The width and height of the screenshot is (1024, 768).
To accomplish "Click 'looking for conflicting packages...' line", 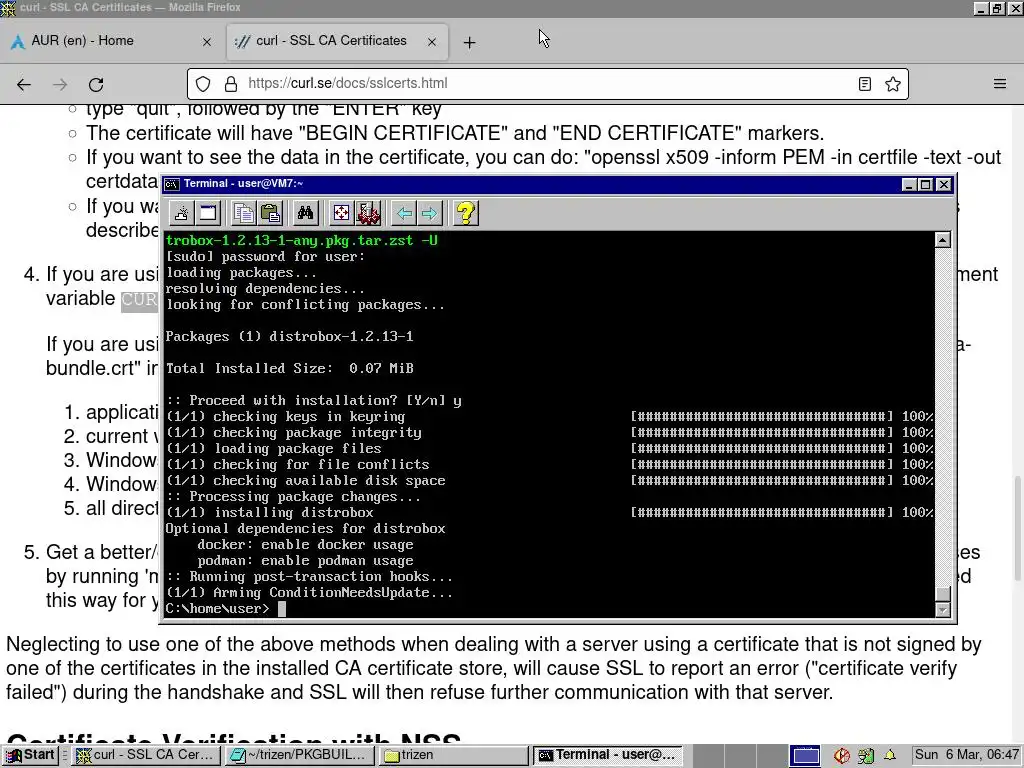I will pos(305,304).
